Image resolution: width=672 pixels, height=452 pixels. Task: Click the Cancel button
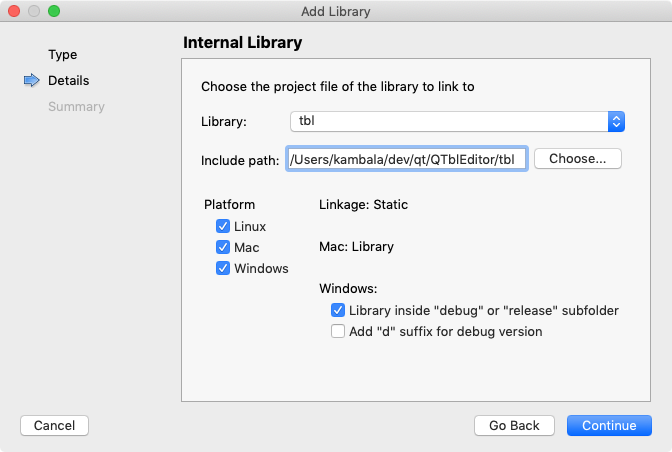[54, 425]
